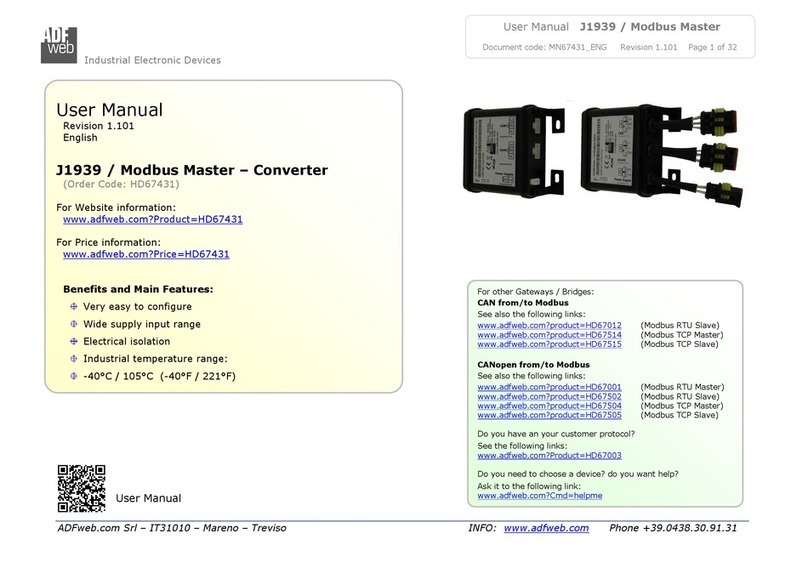Viewport: 808px width, 568px height.
Task: Click the bullet icon beside '-40°C / 105°C'
Action: point(74,376)
